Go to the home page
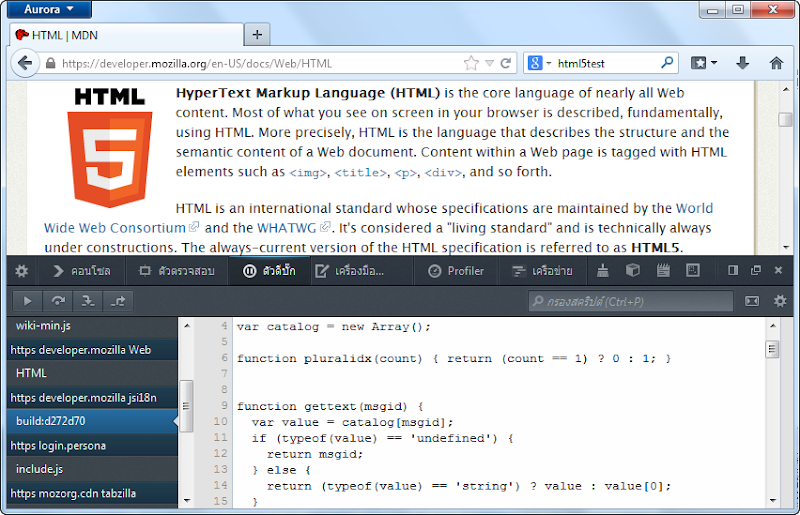Image resolution: width=800 pixels, height=515 pixels. point(776,63)
